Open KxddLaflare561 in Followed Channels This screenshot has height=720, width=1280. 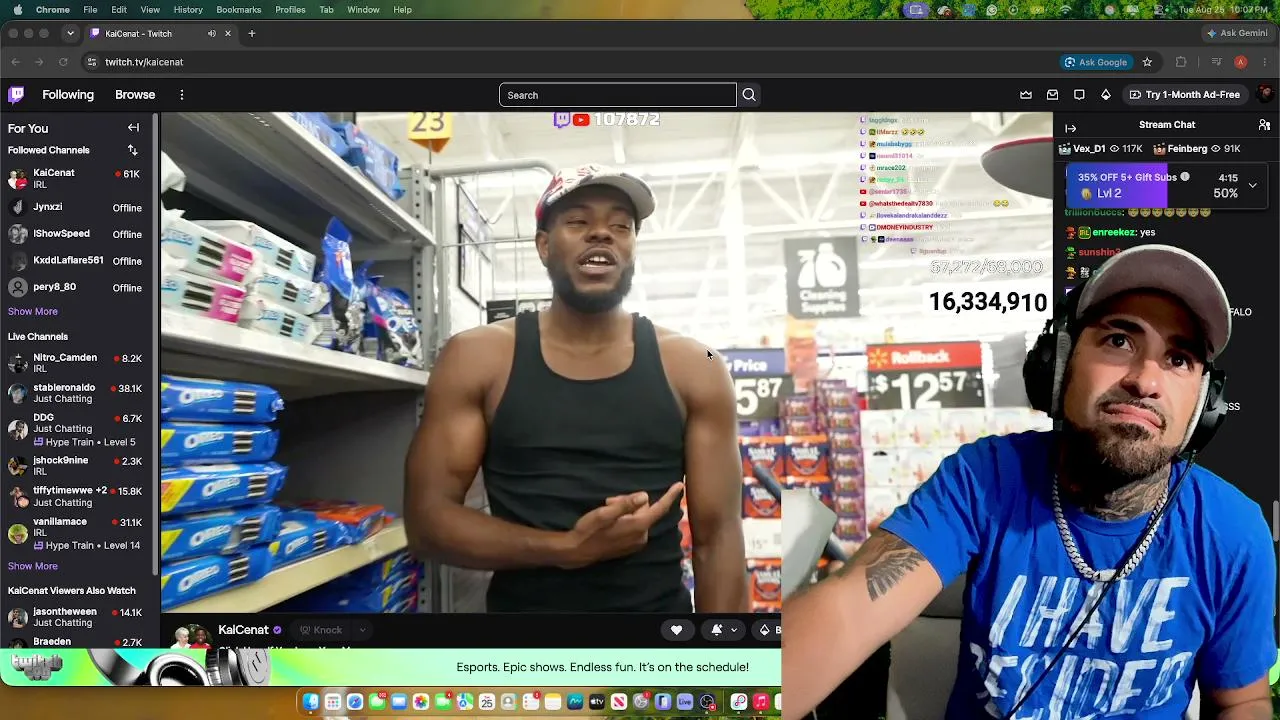[78, 261]
